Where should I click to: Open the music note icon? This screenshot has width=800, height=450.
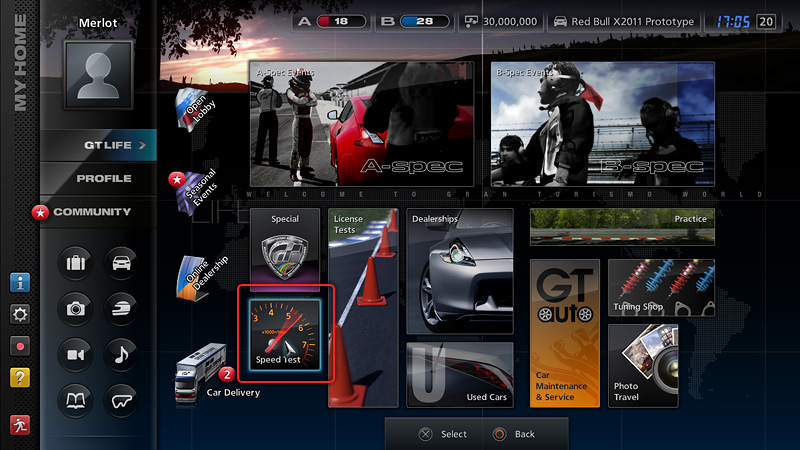(x=121, y=353)
